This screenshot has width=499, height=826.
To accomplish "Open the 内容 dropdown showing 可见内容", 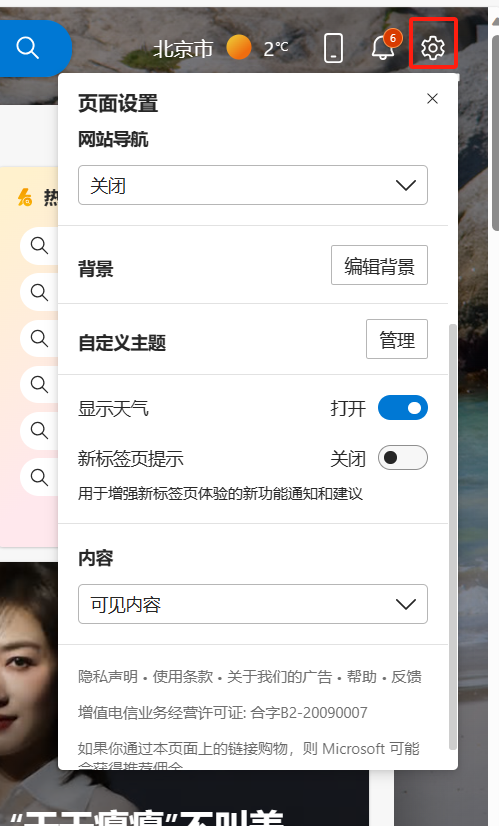I will coord(253,604).
